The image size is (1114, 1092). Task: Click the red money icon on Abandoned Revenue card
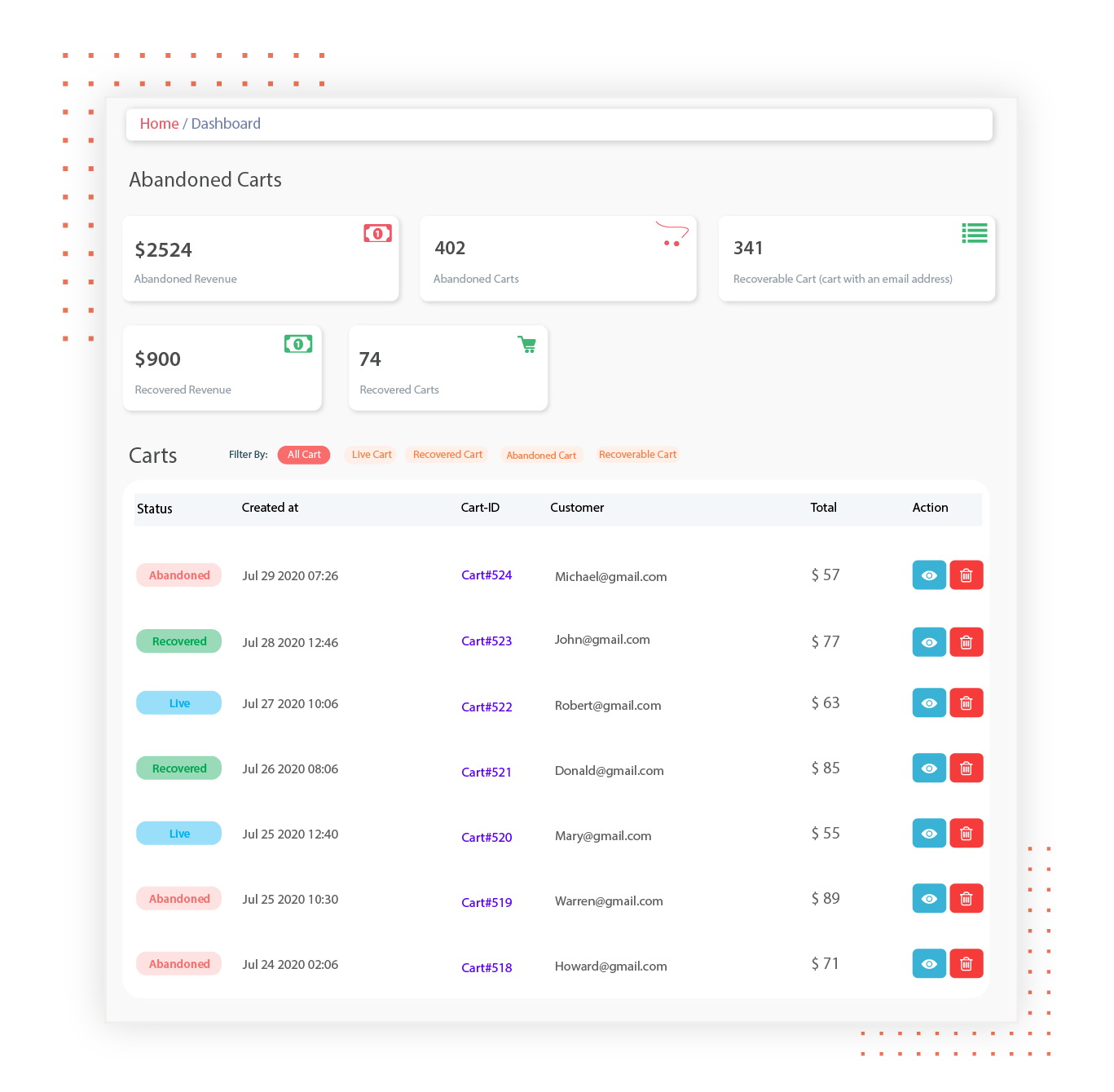pyautogui.click(x=377, y=234)
